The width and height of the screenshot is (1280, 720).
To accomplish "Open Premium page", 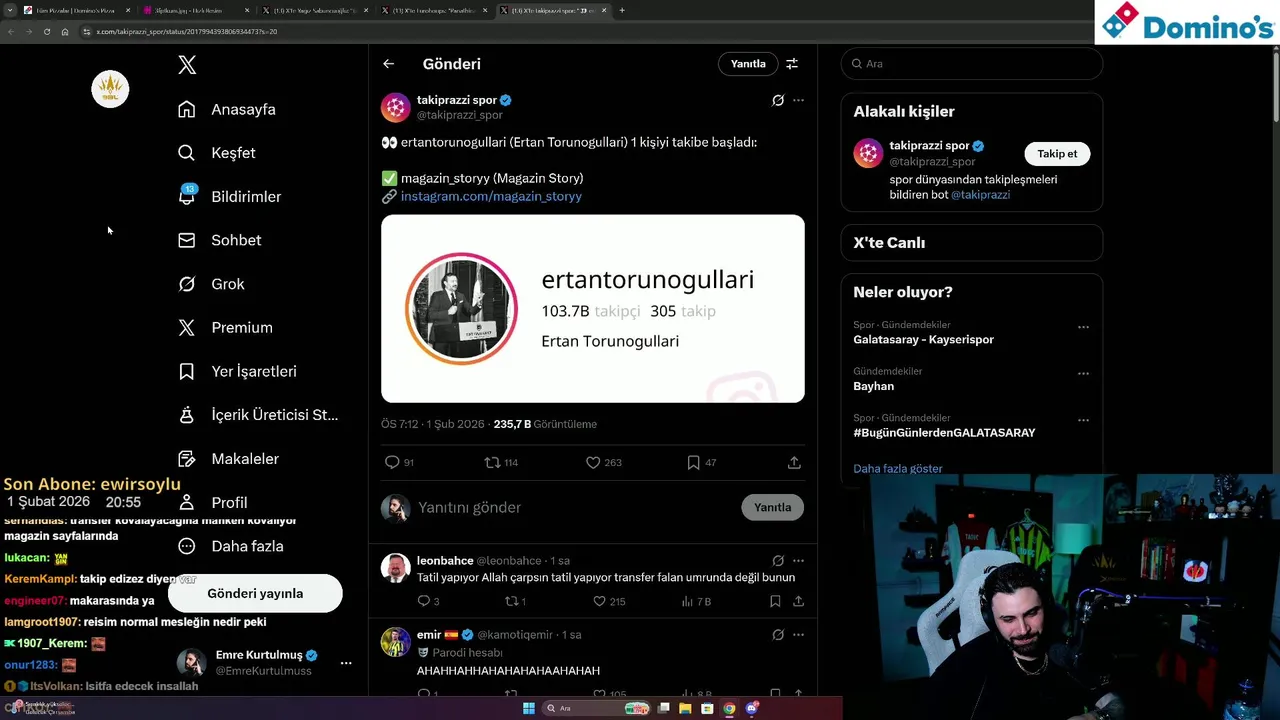I will pyautogui.click(x=225, y=327).
